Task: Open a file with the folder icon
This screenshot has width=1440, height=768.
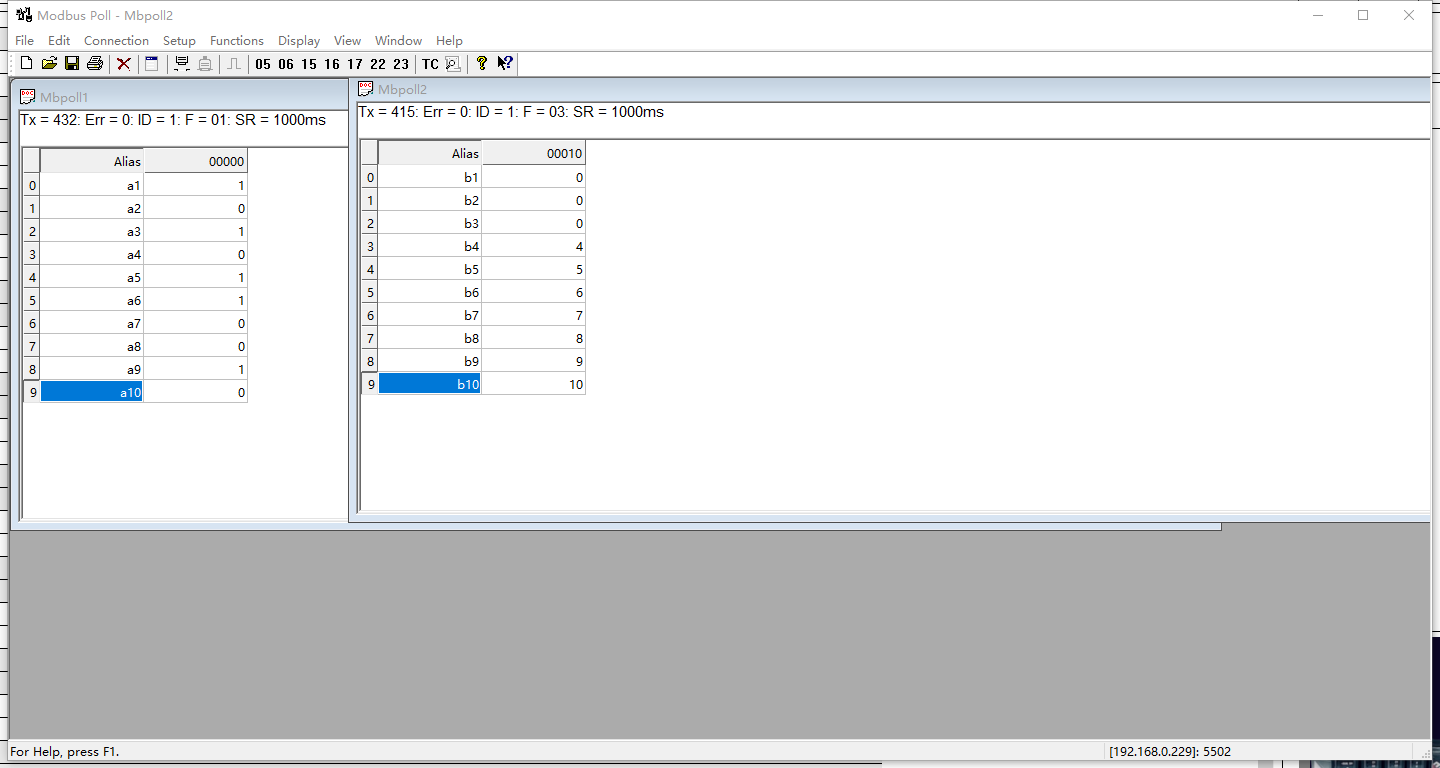Action: (49, 64)
